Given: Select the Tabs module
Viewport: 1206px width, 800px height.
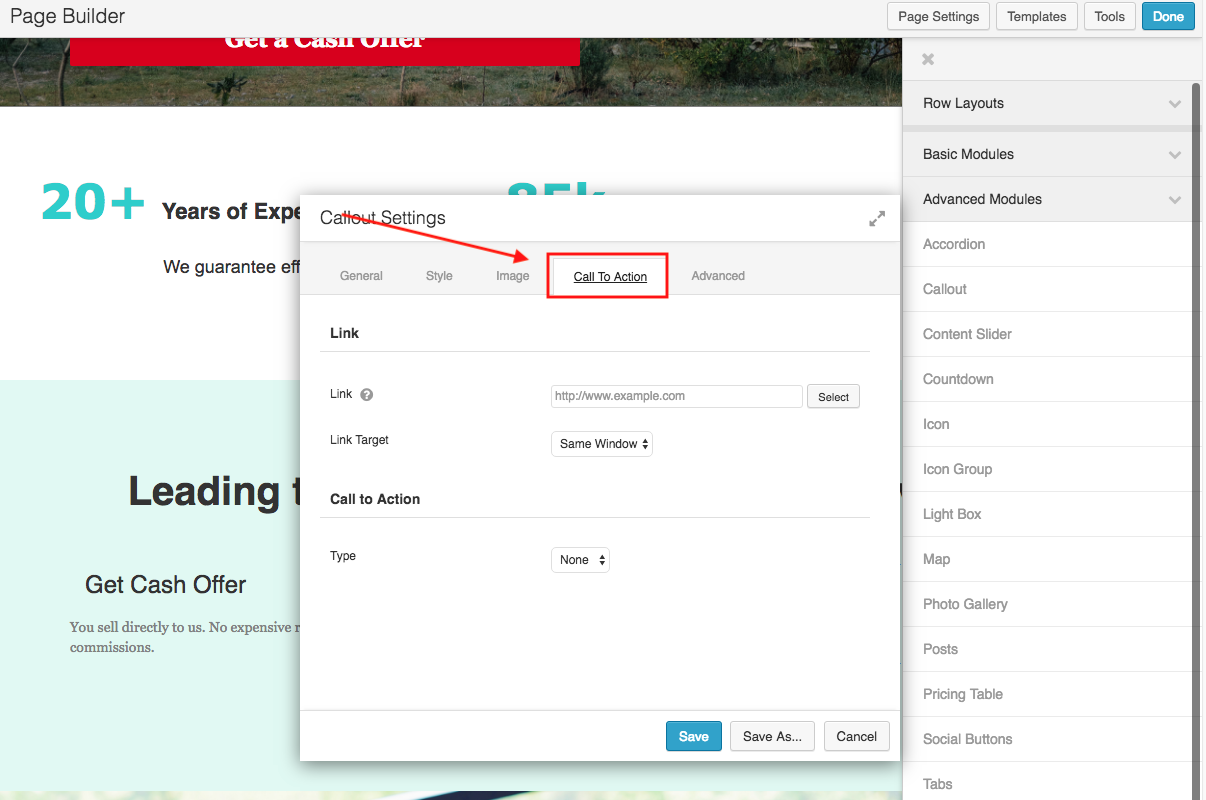Looking at the screenshot, I should (1048, 782).
